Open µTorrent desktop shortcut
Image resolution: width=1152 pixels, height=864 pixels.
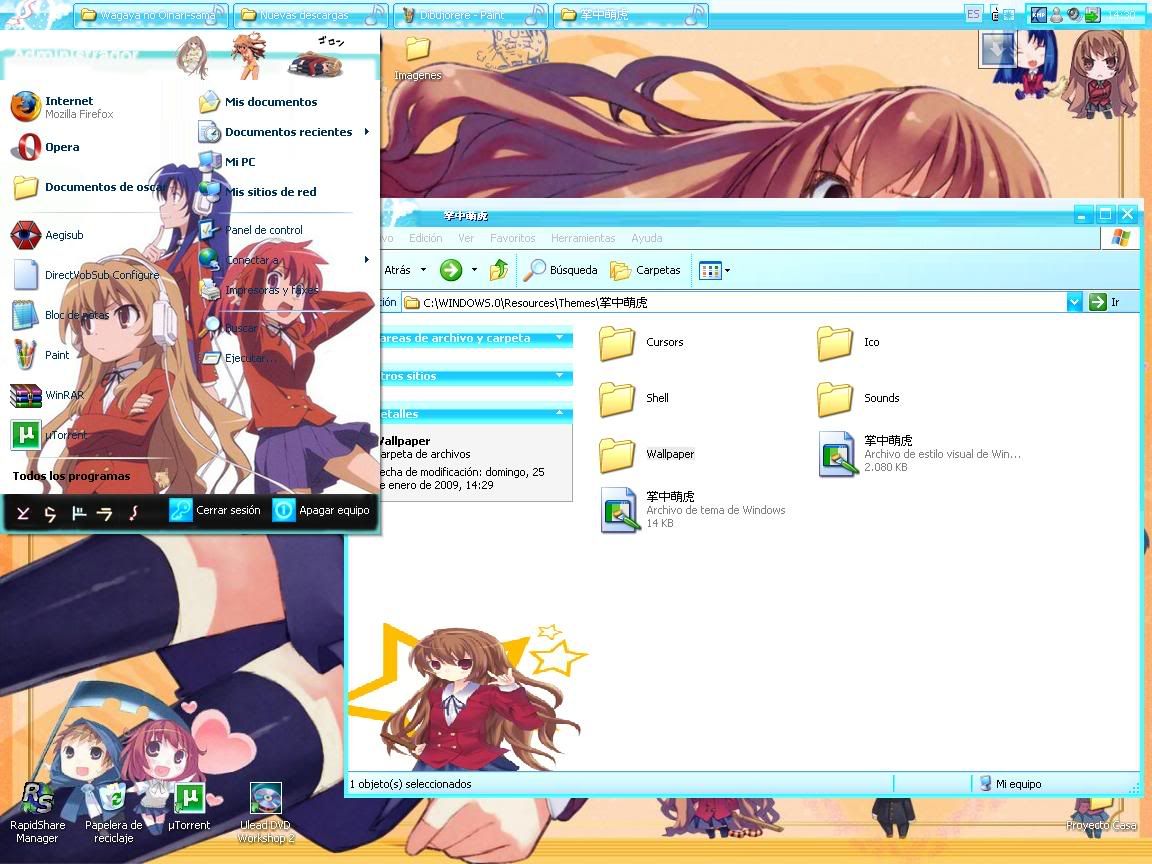pyautogui.click(x=189, y=807)
